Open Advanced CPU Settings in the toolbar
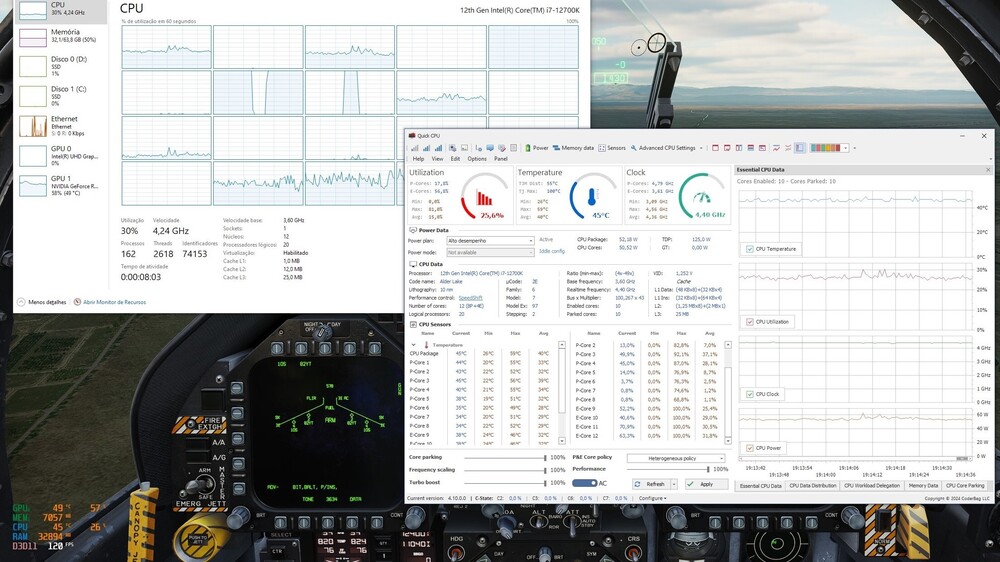Screen dimensions: 1000x562 click(x=666, y=147)
